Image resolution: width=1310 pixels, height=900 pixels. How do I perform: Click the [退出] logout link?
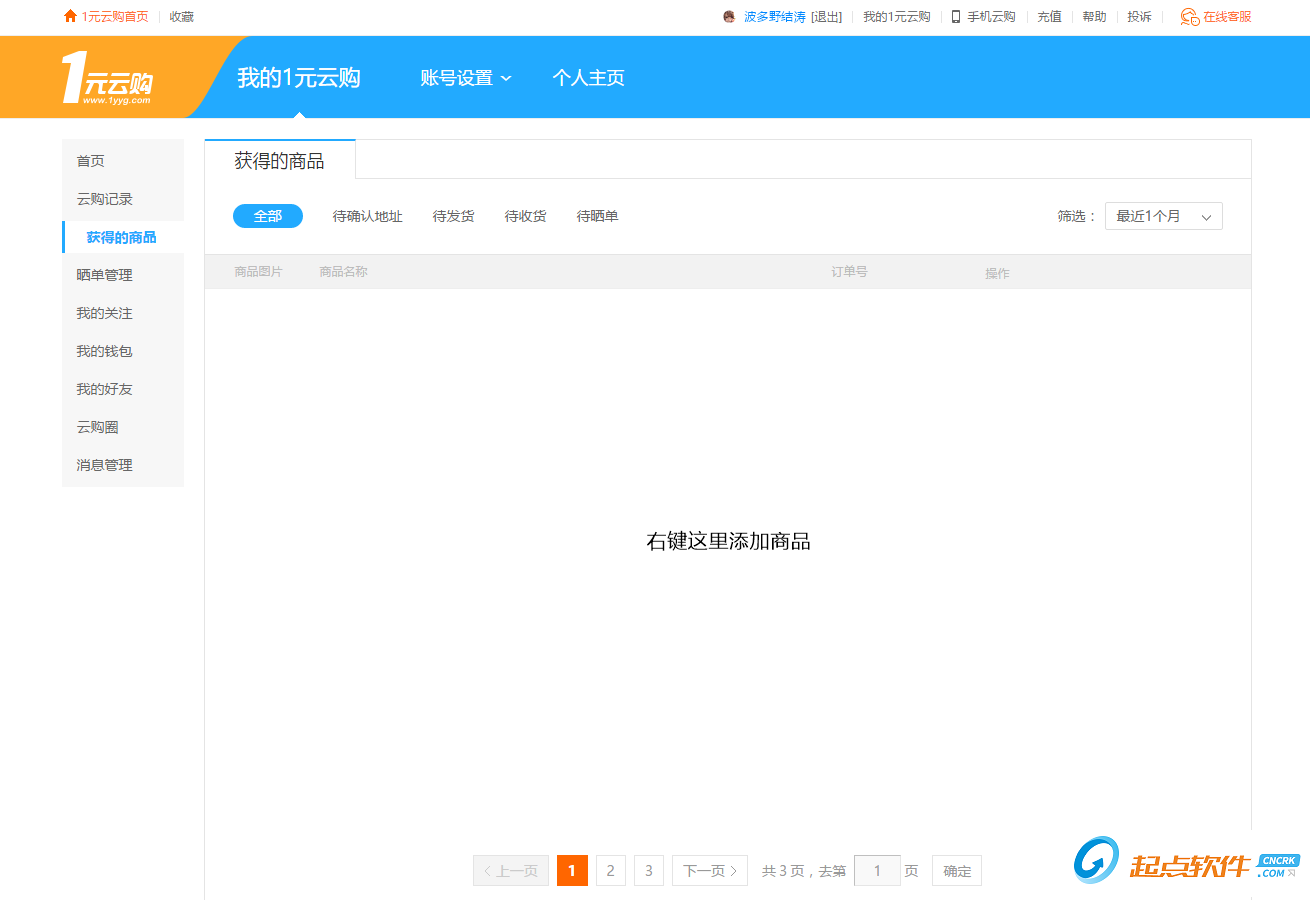pos(826,16)
